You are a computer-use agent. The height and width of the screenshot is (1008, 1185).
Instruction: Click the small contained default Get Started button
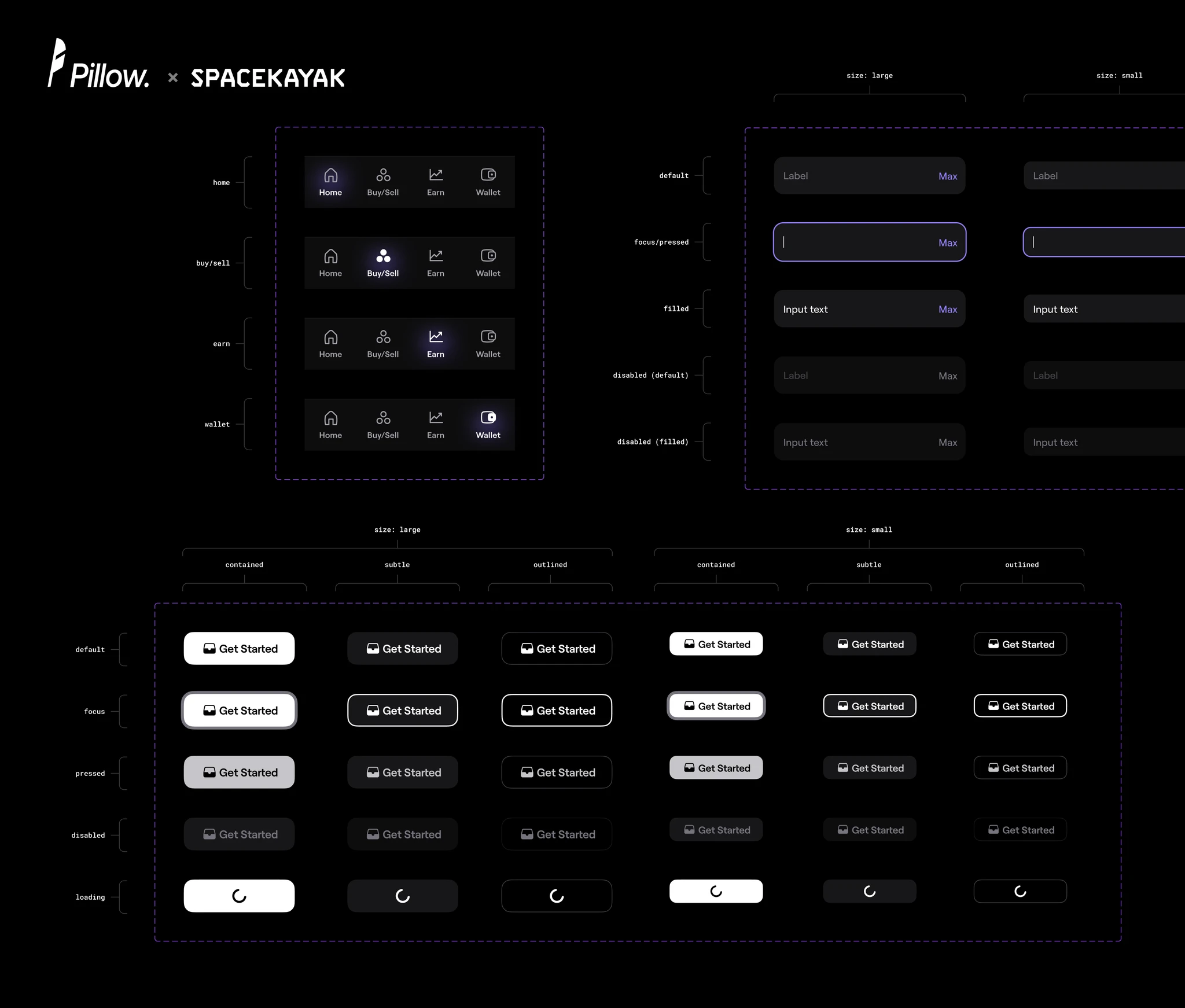point(716,643)
